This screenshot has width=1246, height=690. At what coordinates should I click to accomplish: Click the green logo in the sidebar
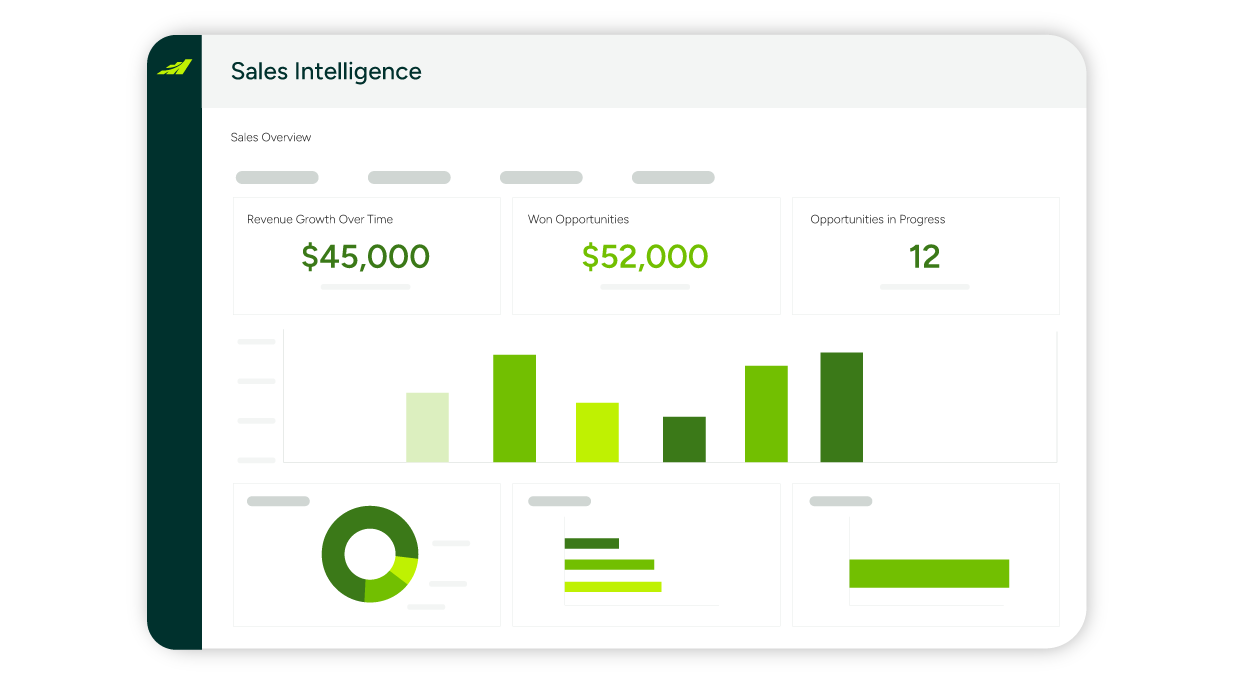(174, 67)
